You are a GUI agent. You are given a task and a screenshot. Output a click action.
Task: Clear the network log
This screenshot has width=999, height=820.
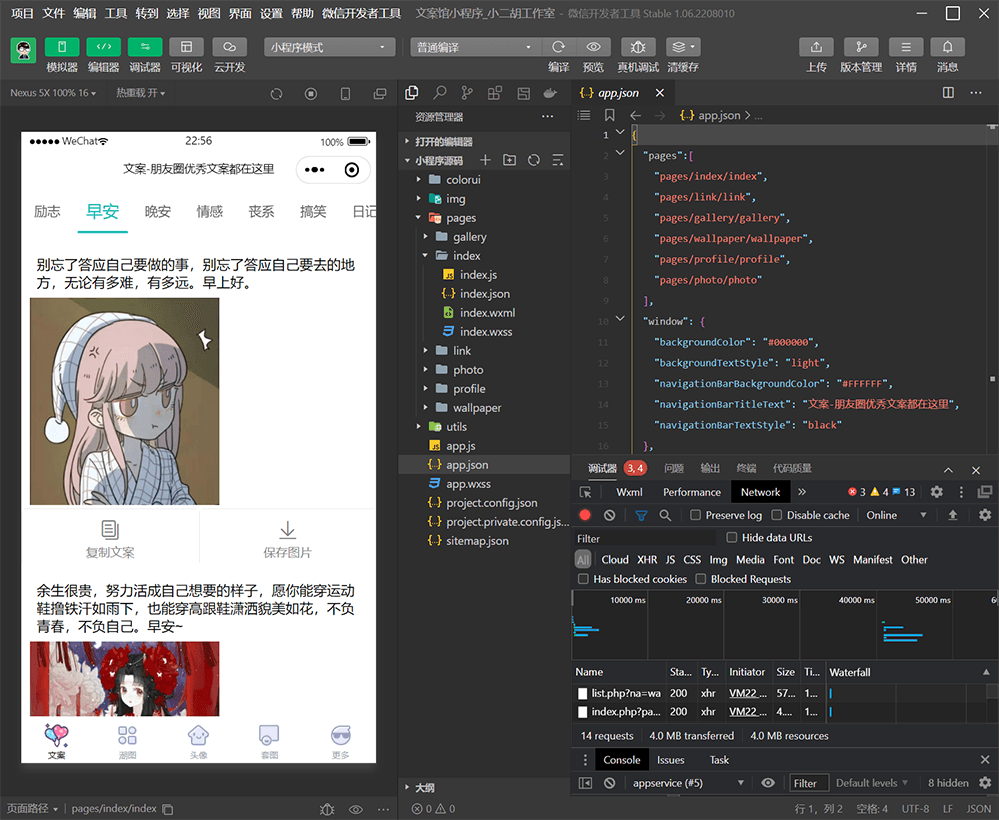(x=610, y=515)
